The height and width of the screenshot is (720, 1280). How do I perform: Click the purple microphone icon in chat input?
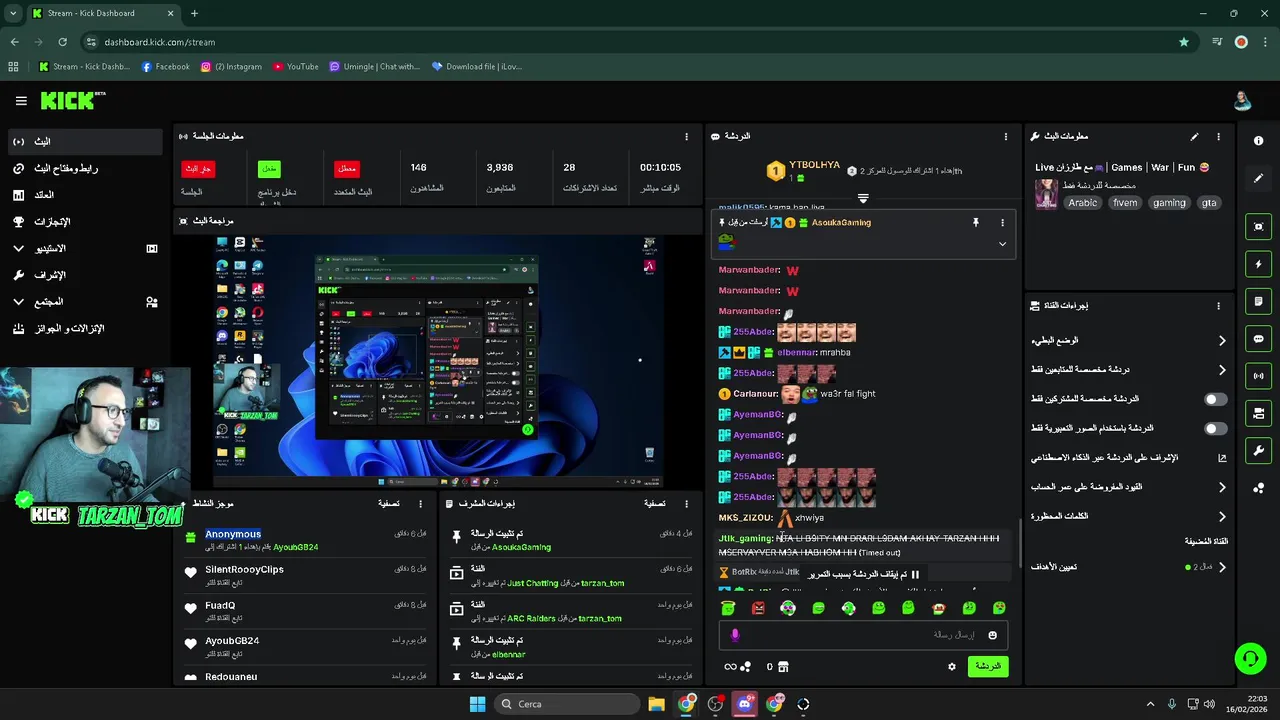pos(734,635)
